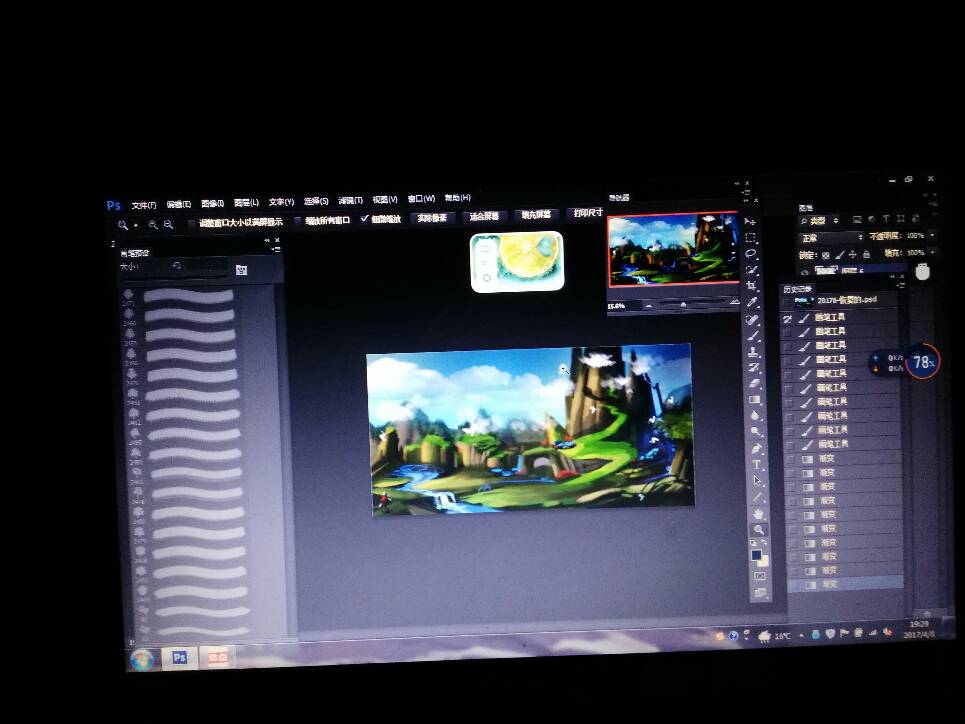The width and height of the screenshot is (965, 724).
Task: Select the Quick Selection tool
Action: pos(751,270)
